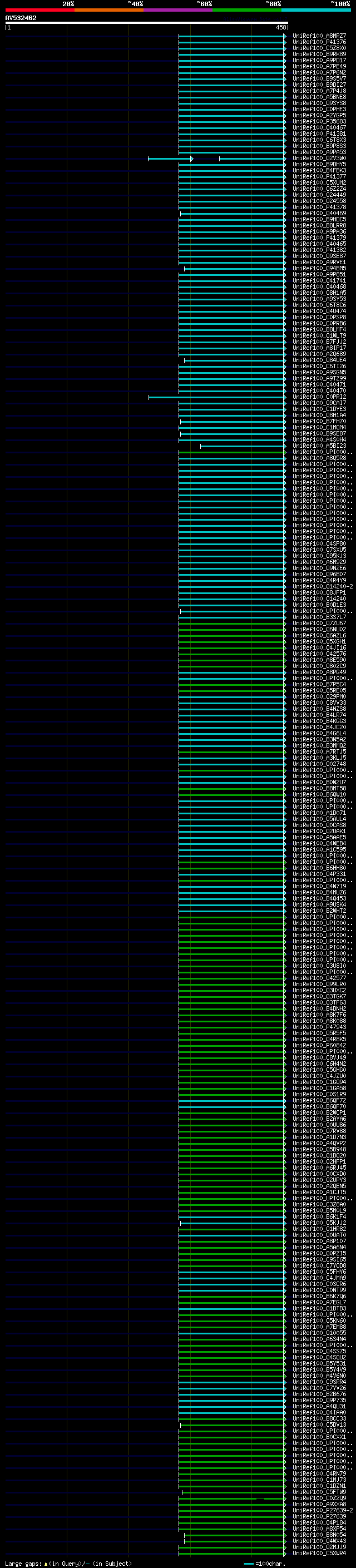
Task: Click the =100char. scale legend
Action: (264, 1563)
